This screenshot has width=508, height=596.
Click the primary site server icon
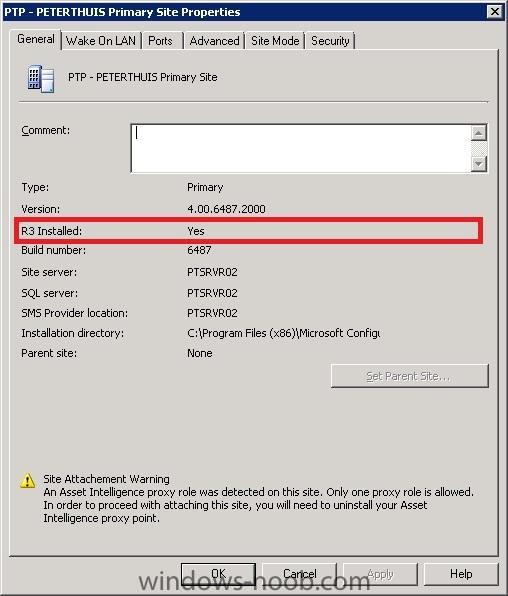point(41,79)
